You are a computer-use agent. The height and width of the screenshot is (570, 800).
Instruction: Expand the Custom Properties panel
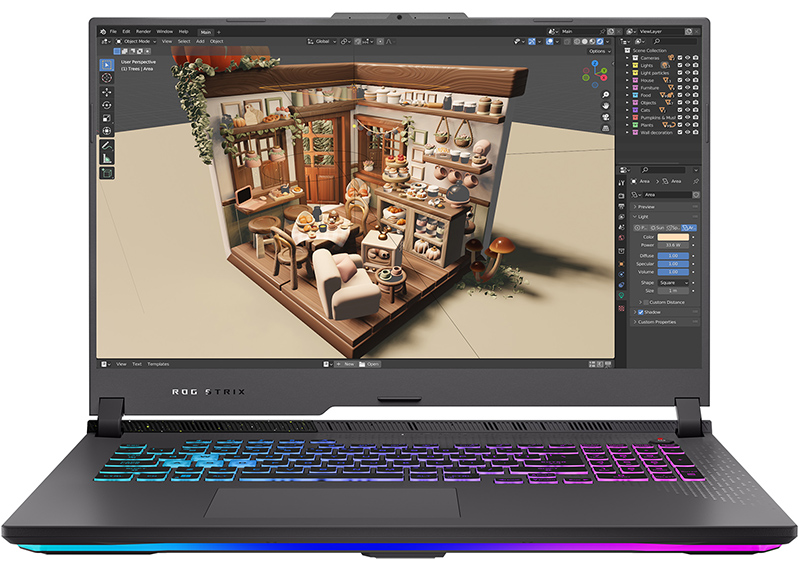point(665,323)
